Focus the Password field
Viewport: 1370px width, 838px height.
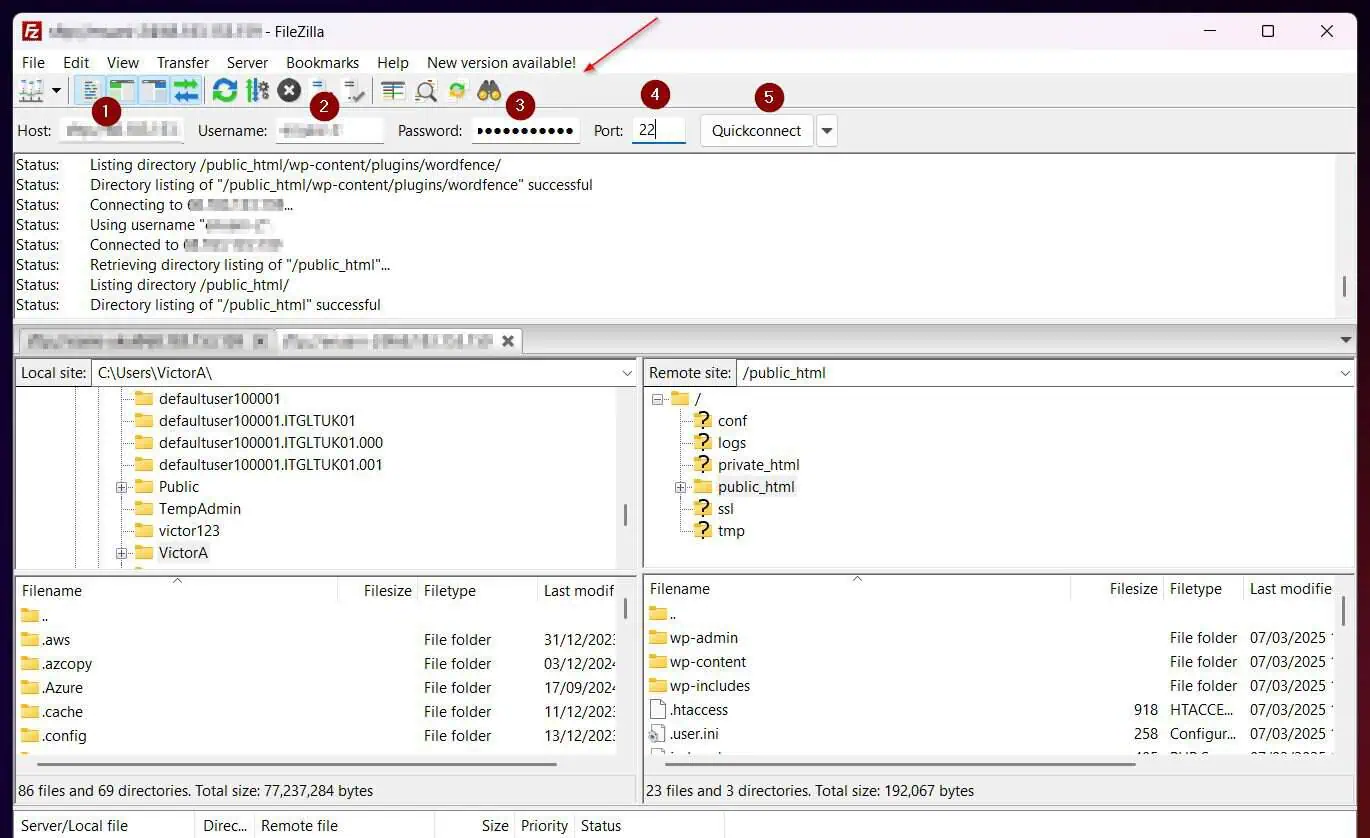click(525, 130)
